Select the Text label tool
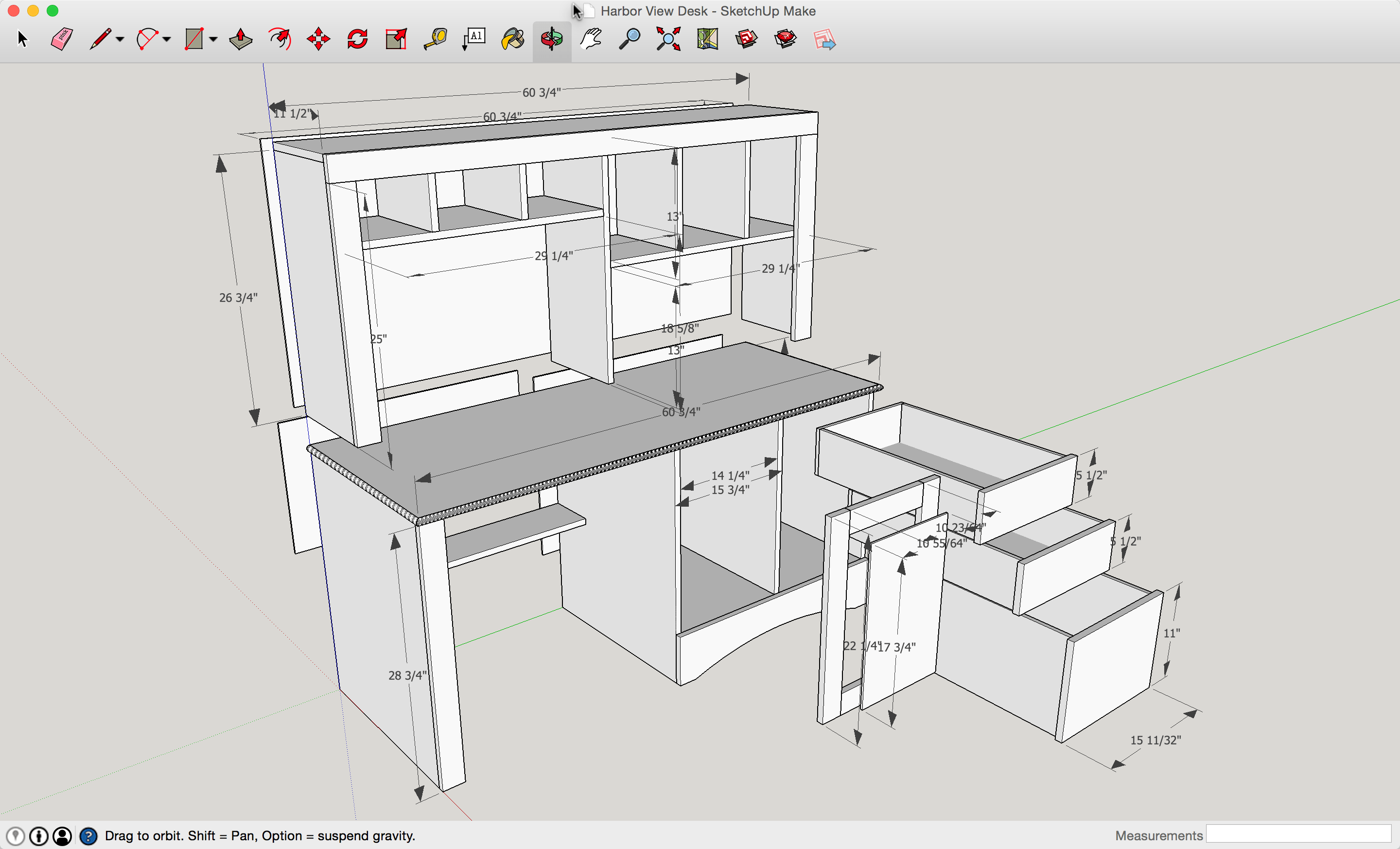 coord(474,39)
